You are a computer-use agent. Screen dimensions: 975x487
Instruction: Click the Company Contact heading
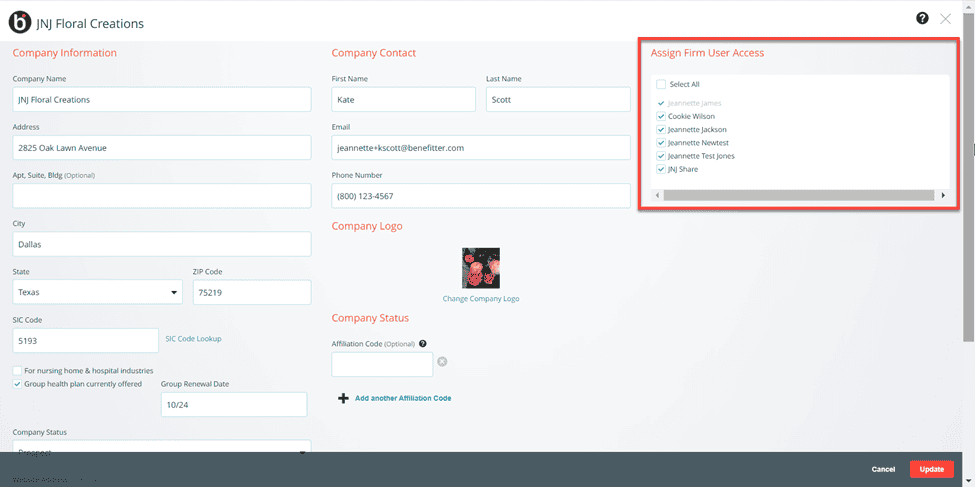(x=374, y=53)
